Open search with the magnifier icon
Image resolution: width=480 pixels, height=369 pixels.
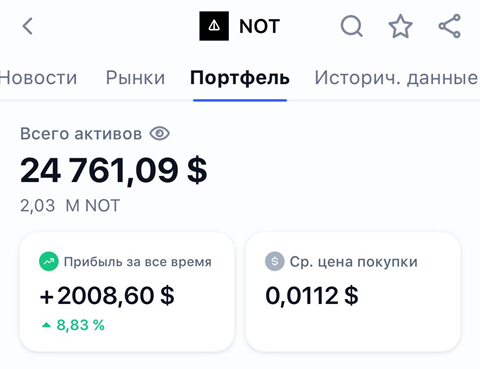(x=351, y=26)
